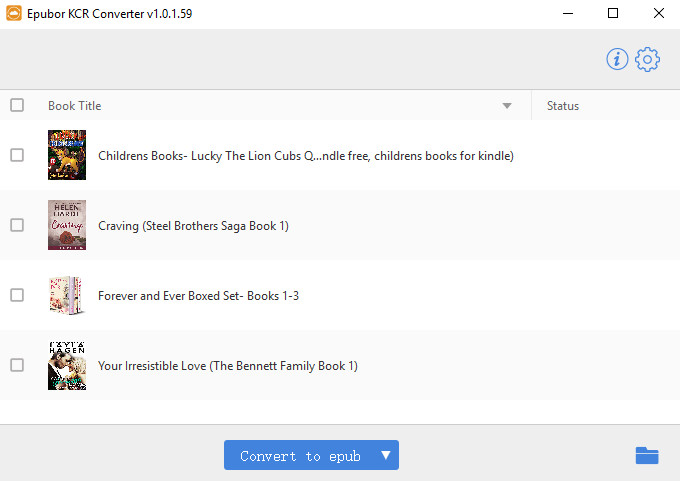680x481 pixels.
Task: Open the output folder icon
Action: pos(647,455)
